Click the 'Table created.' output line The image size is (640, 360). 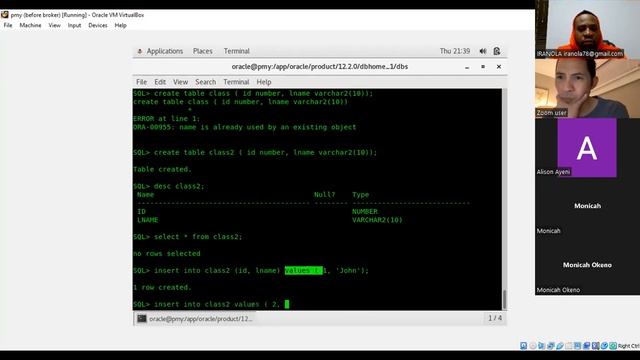tap(162, 169)
